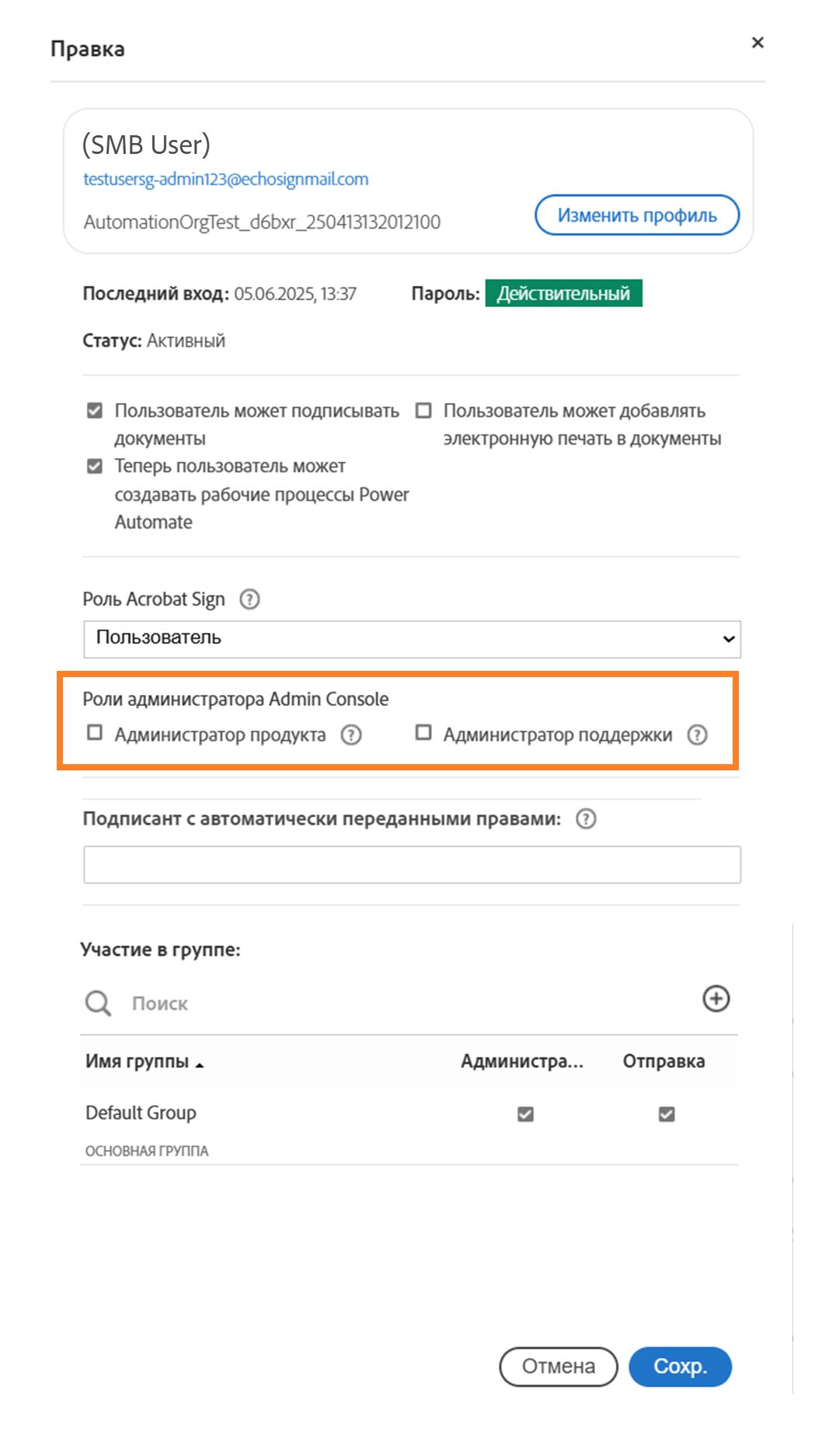Viewport: 822px width, 1456px height.
Task: Click the plus icon to add group
Action: tap(716, 999)
